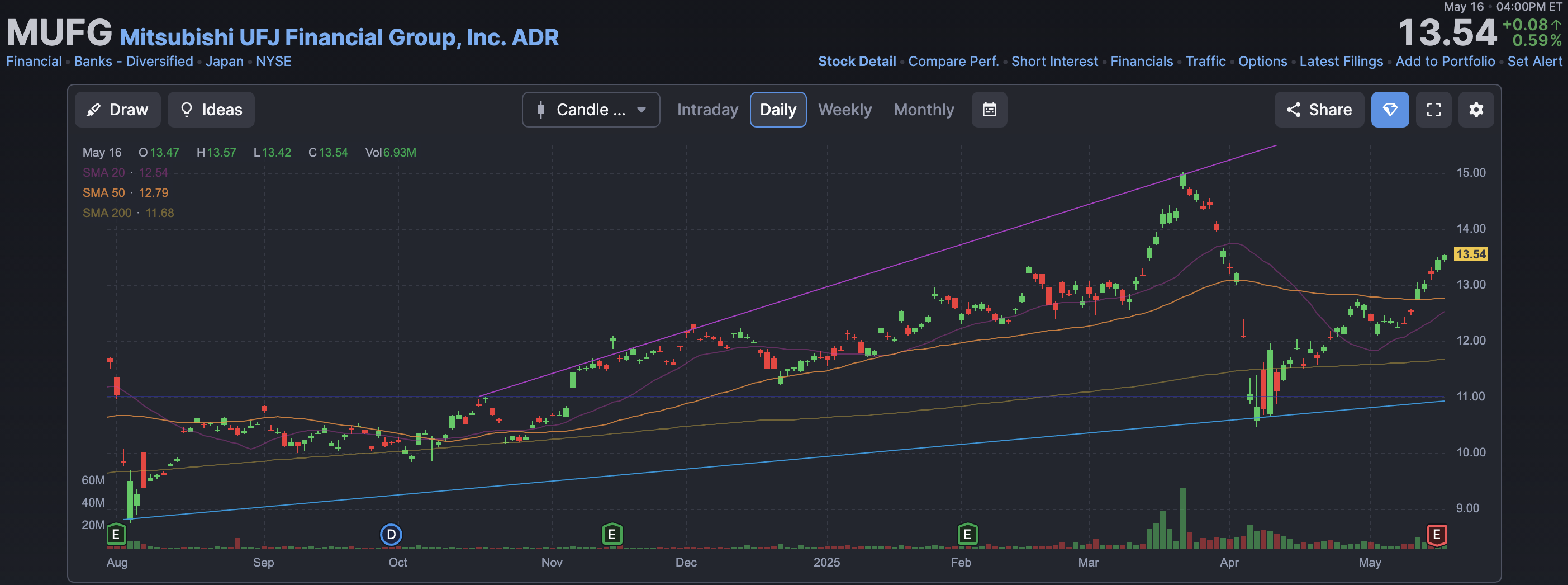This screenshot has height=585, width=1568.
Task: Share the chart
Action: point(1318,110)
